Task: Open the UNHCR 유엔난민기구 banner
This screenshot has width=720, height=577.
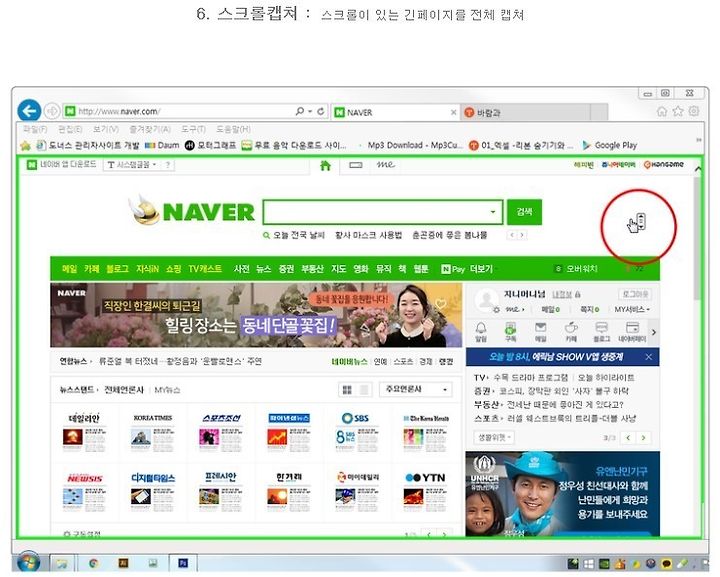Action: point(562,494)
